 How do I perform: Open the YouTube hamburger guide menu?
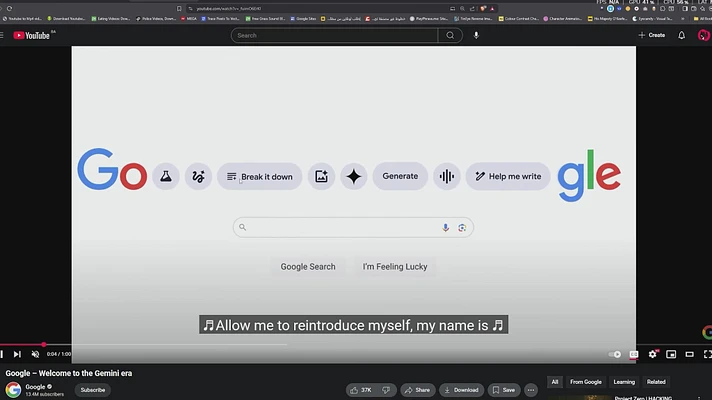tap(2, 35)
